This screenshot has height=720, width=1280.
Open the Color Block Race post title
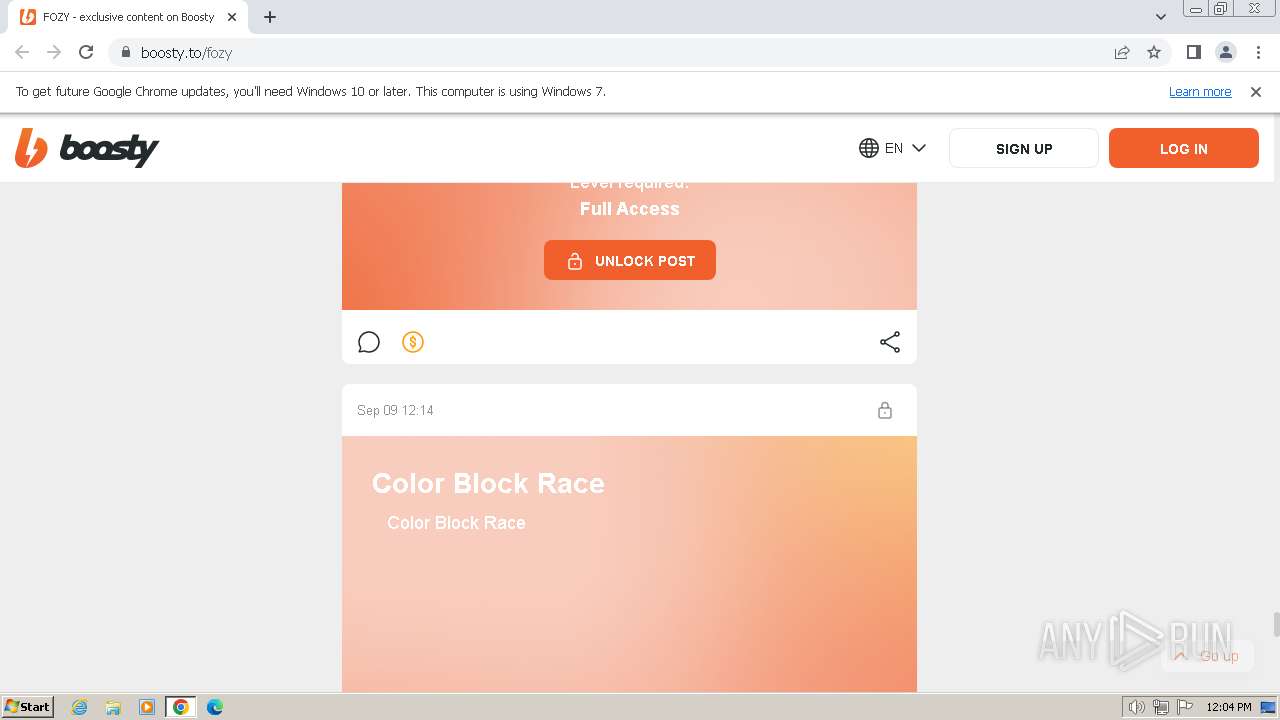click(x=488, y=483)
